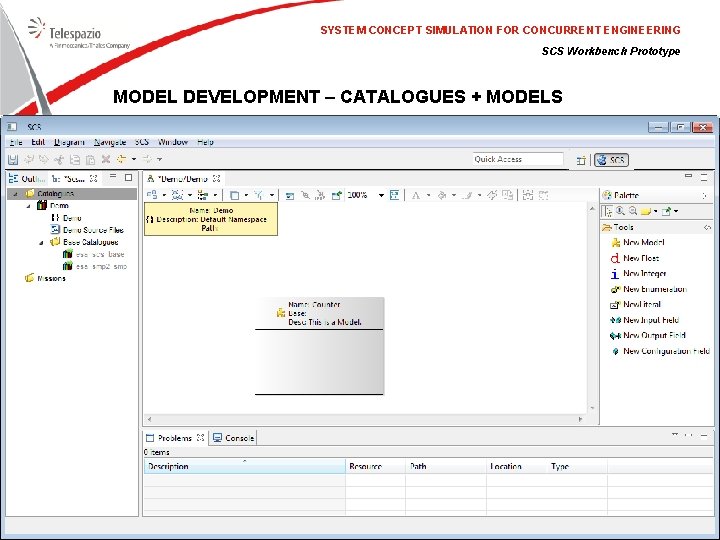
Task: Maximize the Outline panel view
Action: coord(129,178)
